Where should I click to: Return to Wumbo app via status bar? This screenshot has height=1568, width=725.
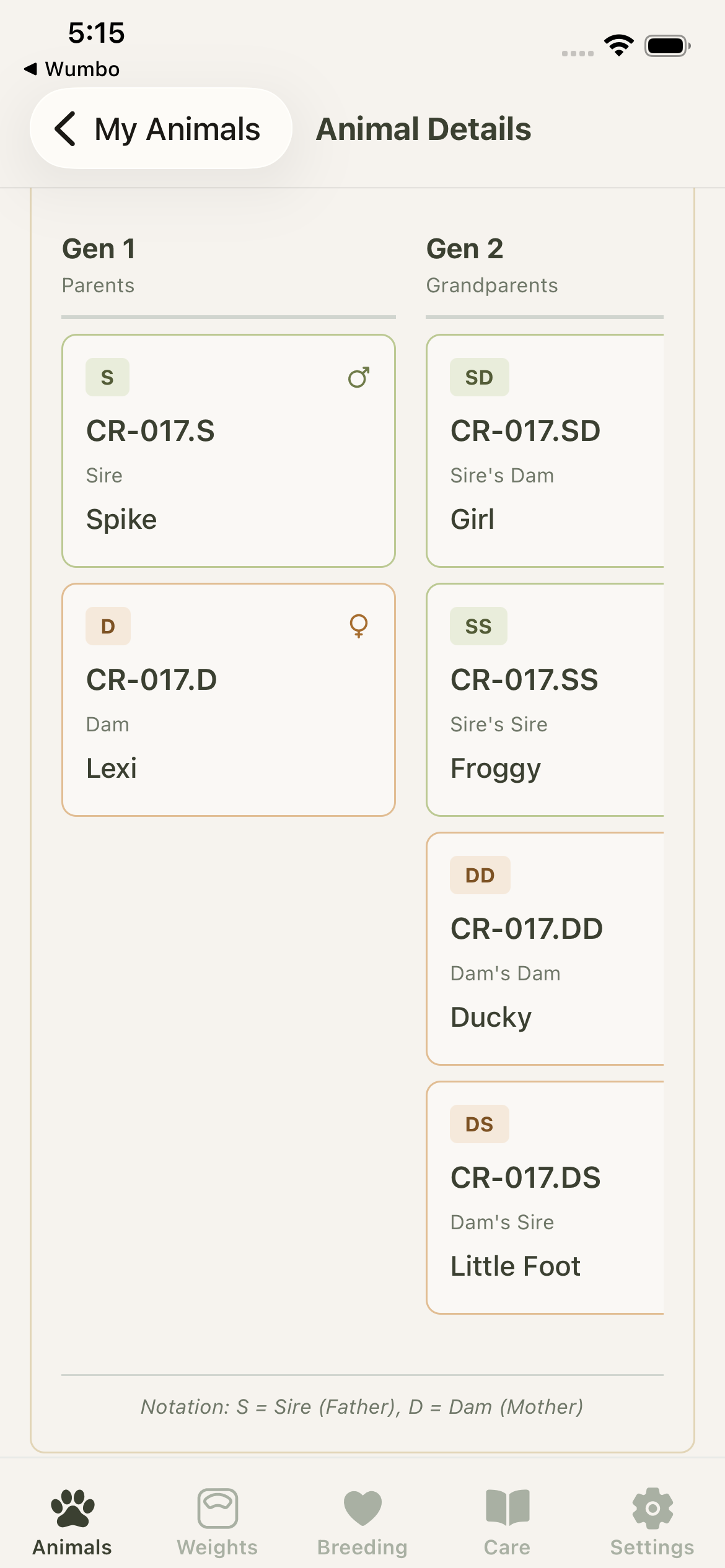[72, 69]
